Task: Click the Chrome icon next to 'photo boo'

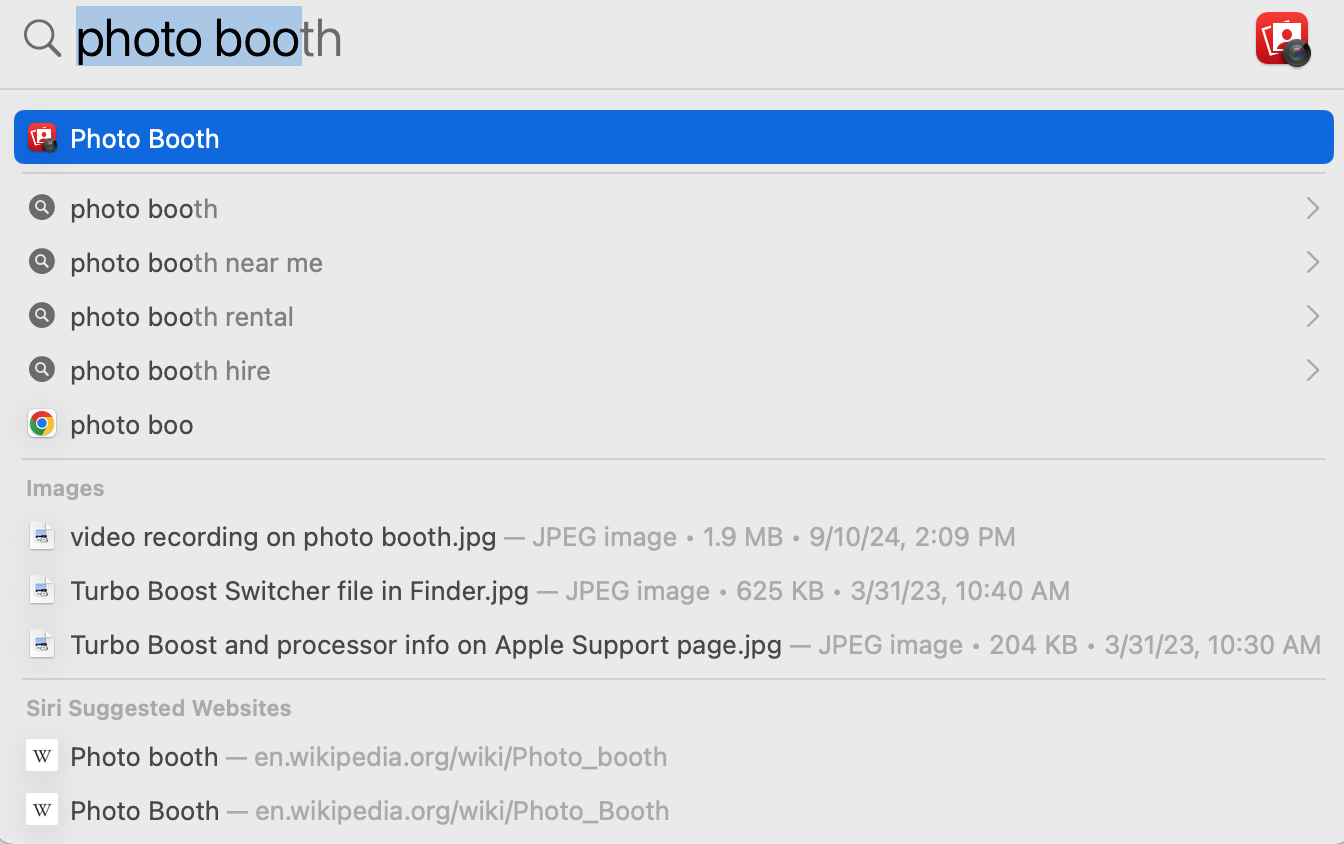Action: pyautogui.click(x=41, y=423)
